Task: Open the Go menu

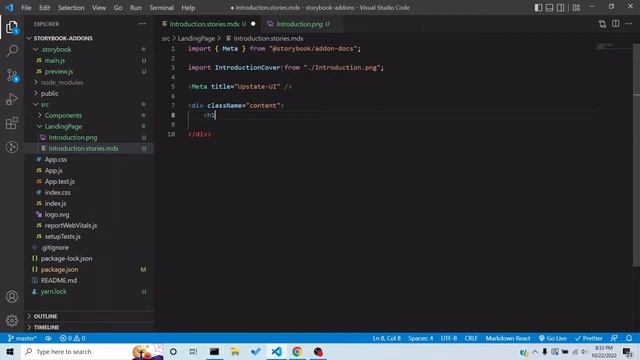Action: pos(118,7)
